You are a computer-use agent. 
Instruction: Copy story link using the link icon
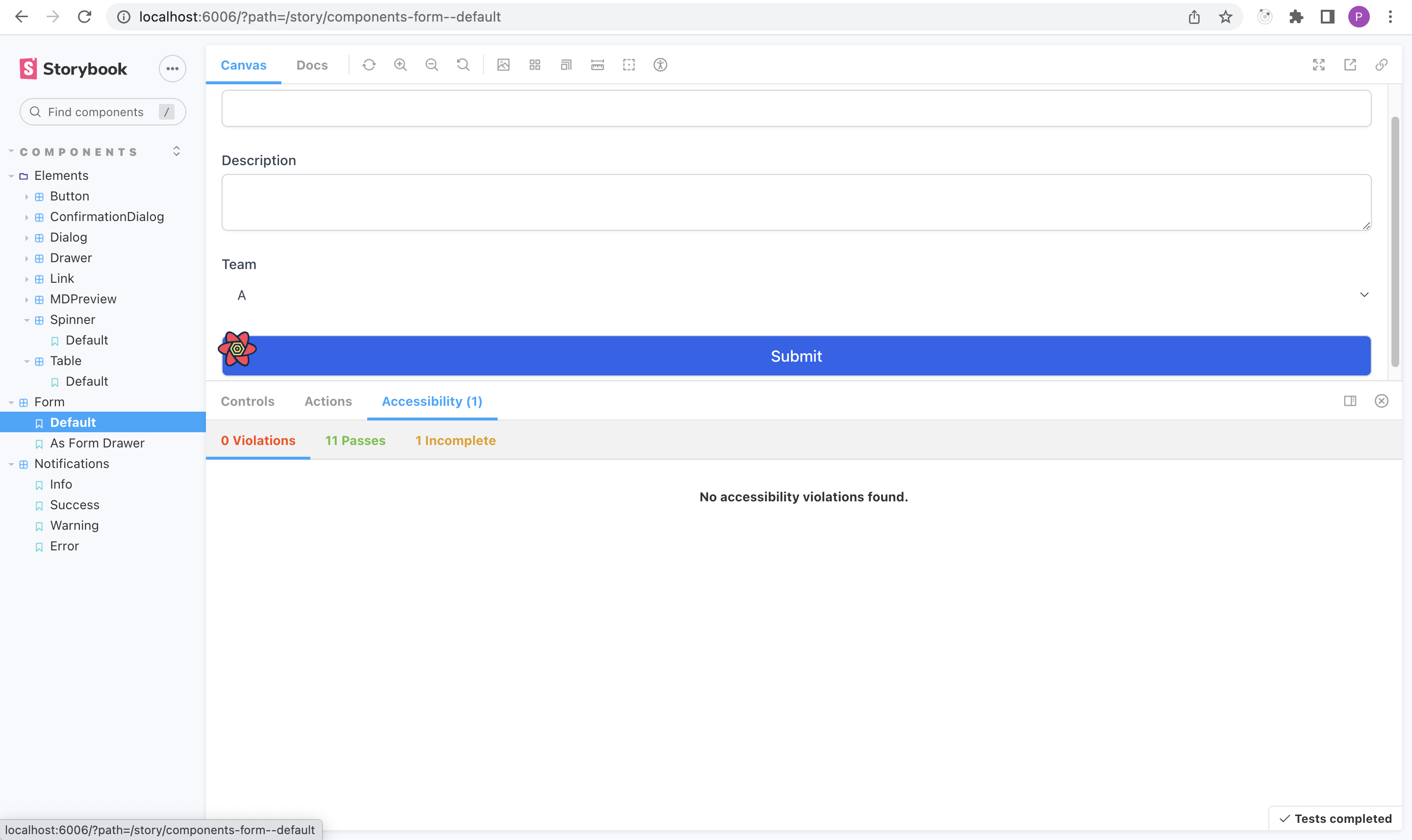point(1382,65)
